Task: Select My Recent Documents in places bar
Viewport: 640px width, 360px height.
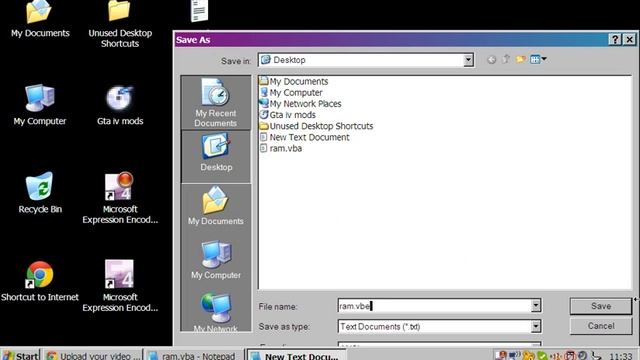Action: [216, 102]
